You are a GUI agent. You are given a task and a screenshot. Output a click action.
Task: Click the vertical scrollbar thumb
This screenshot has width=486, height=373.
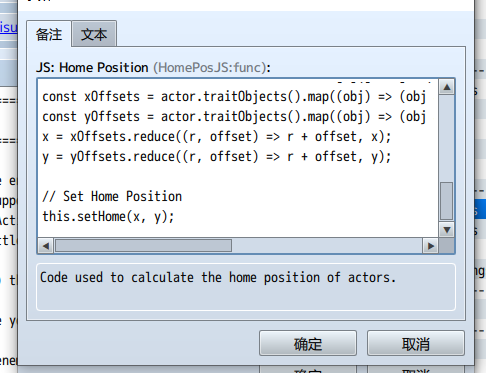tap(447, 201)
